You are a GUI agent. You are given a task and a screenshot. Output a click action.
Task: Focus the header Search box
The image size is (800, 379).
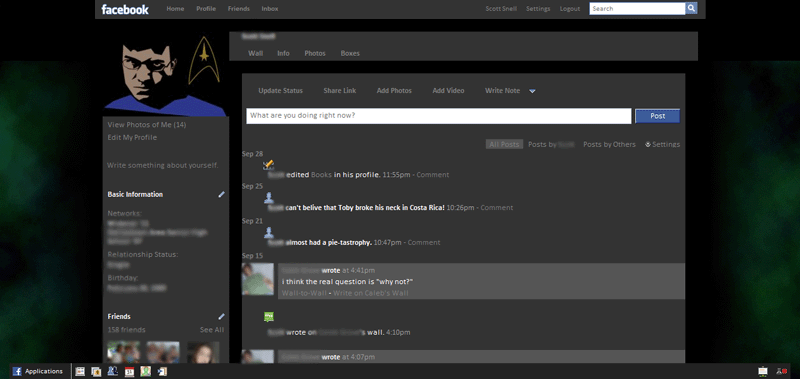(637, 9)
